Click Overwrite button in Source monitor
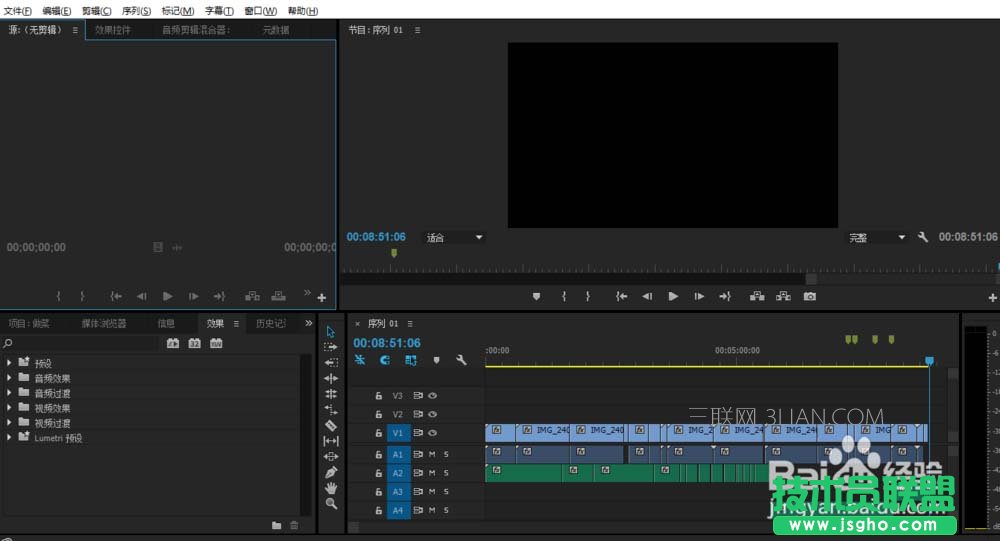The image size is (1000, 541). [279, 296]
